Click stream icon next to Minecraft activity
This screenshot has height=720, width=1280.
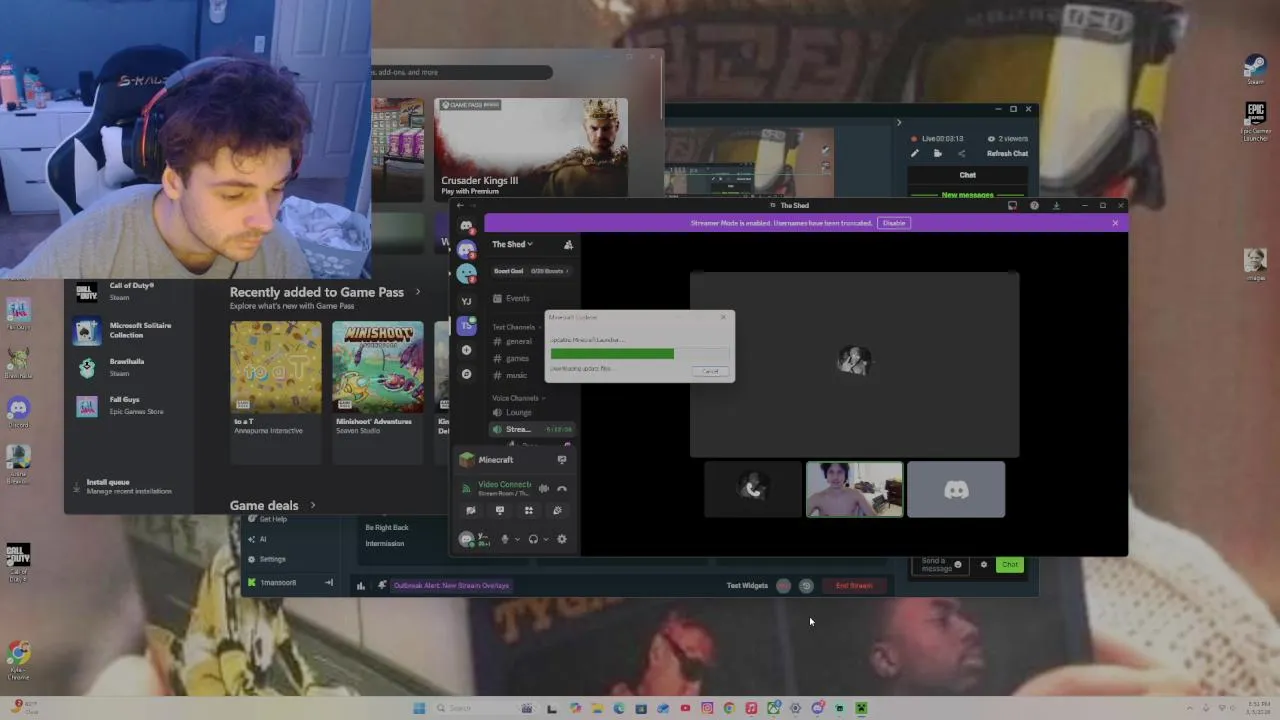(562, 460)
